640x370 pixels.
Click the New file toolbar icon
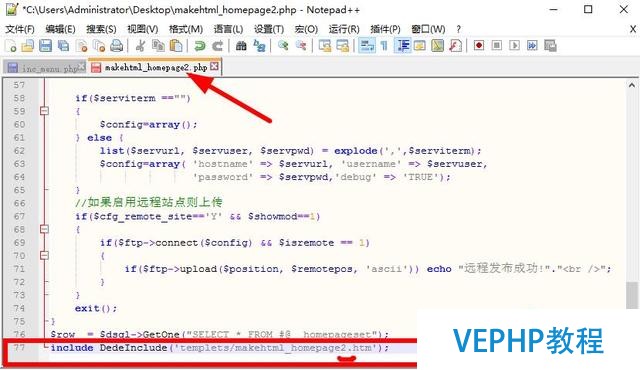pos(11,46)
